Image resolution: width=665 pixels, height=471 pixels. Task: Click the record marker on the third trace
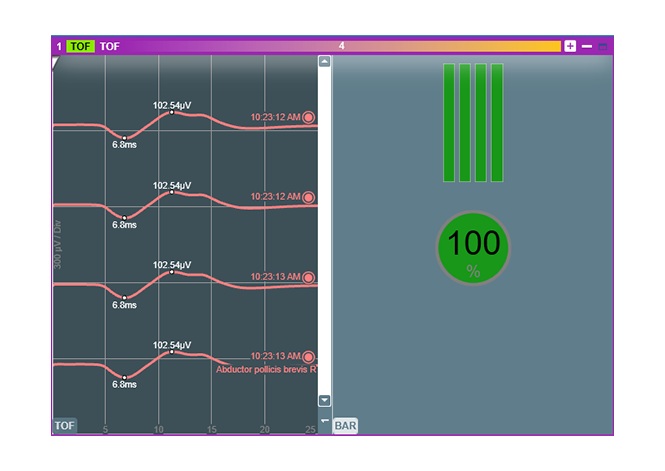pos(308,277)
